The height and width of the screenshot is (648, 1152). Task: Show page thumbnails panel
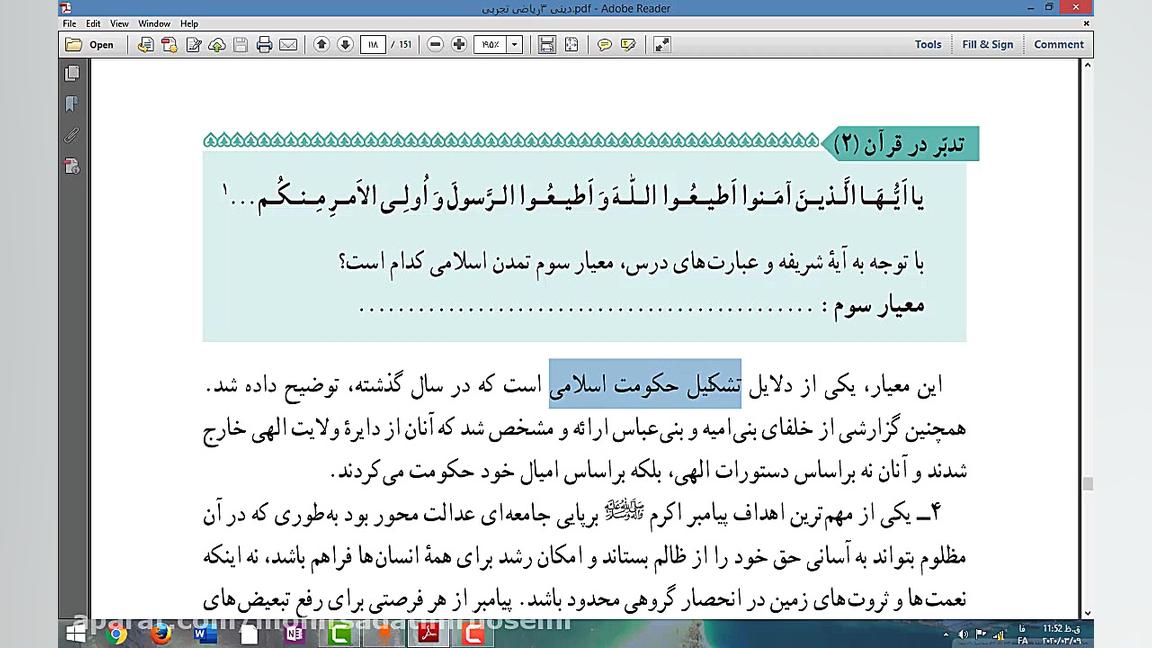[72, 73]
